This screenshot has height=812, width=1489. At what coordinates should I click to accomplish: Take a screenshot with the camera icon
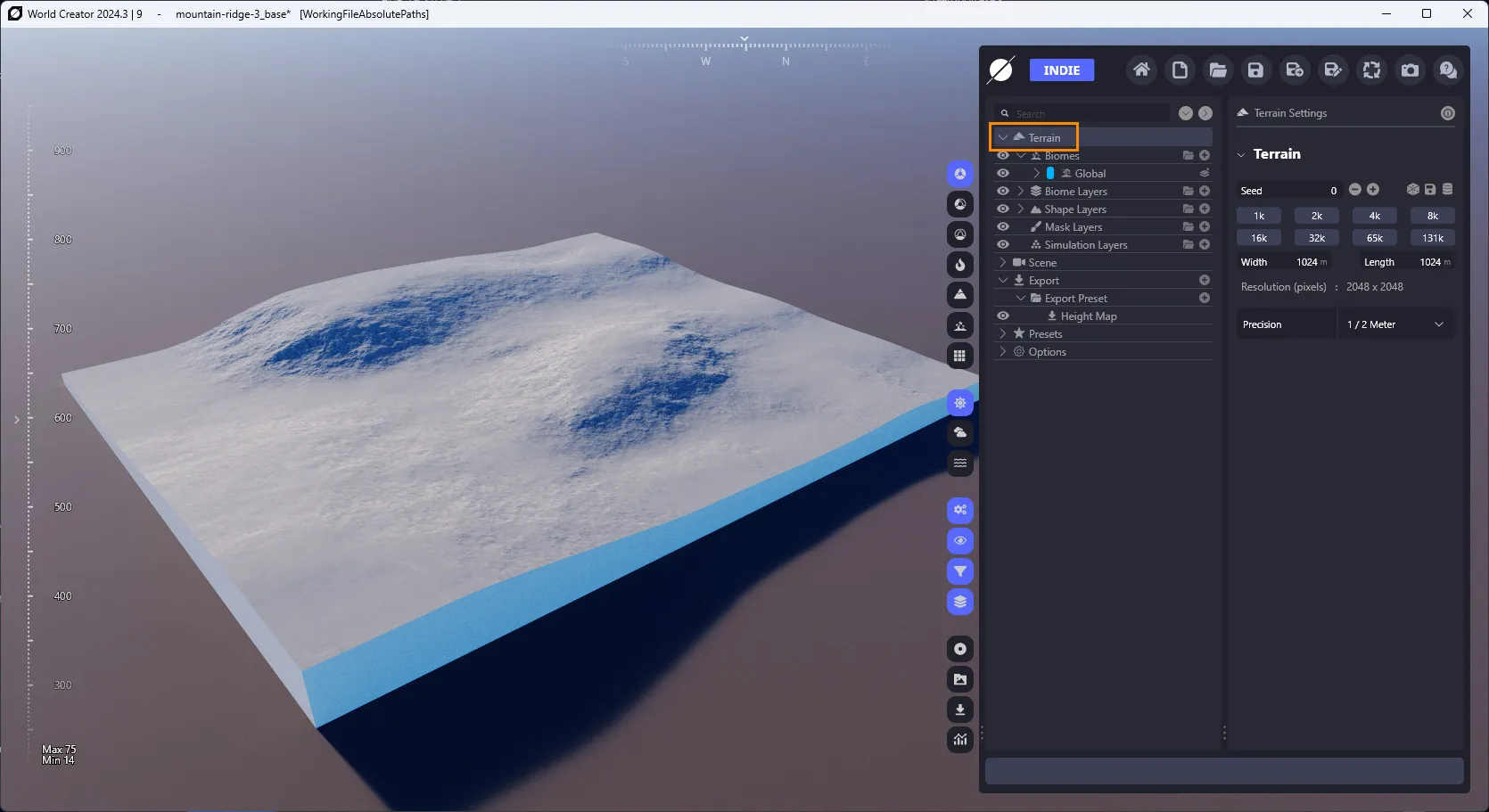1410,70
